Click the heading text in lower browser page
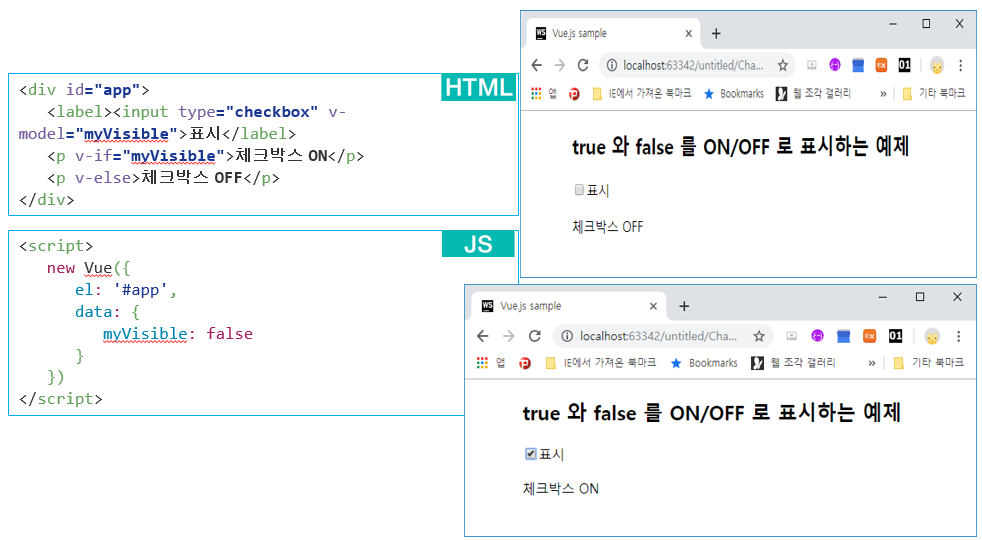Image resolution: width=982 pixels, height=540 pixels. point(711,413)
